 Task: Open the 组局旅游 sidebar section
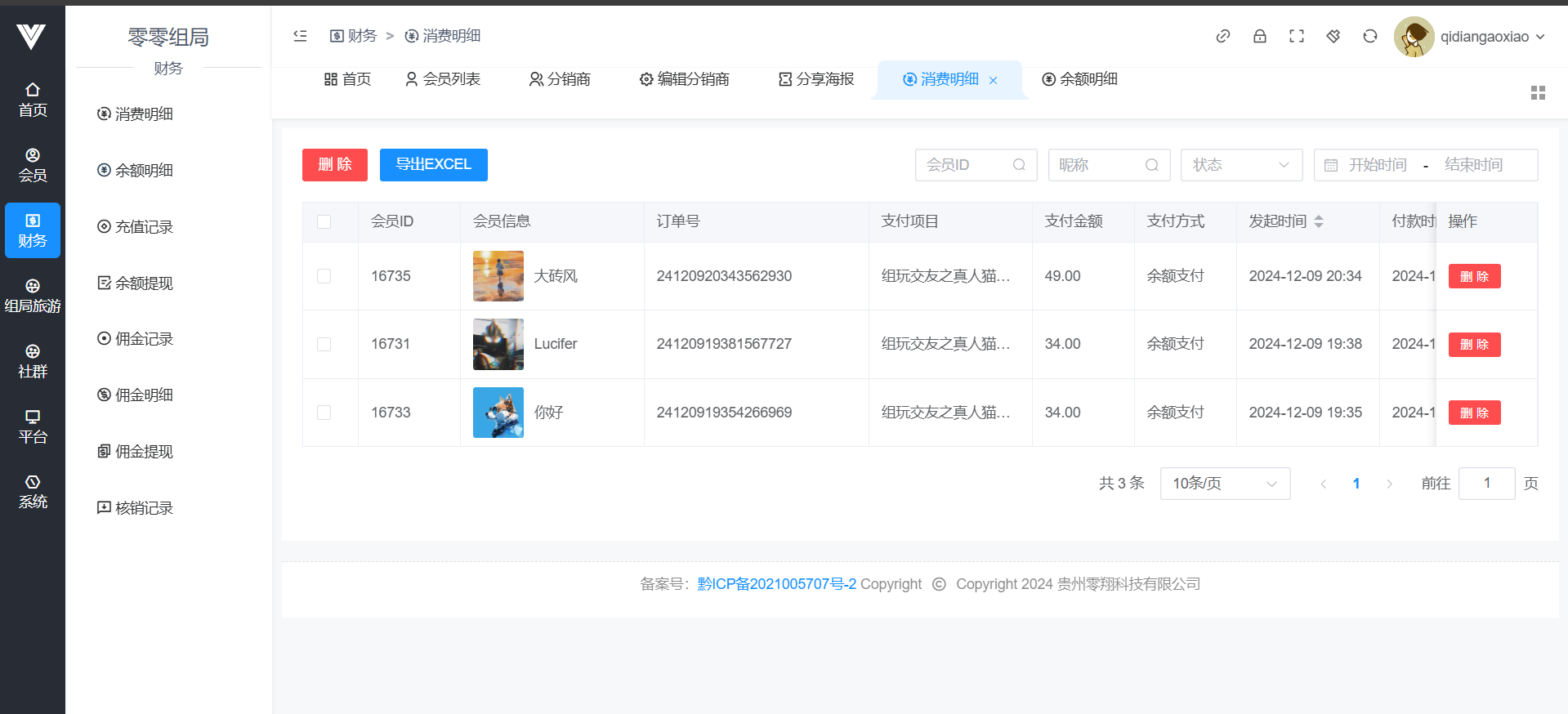33,296
